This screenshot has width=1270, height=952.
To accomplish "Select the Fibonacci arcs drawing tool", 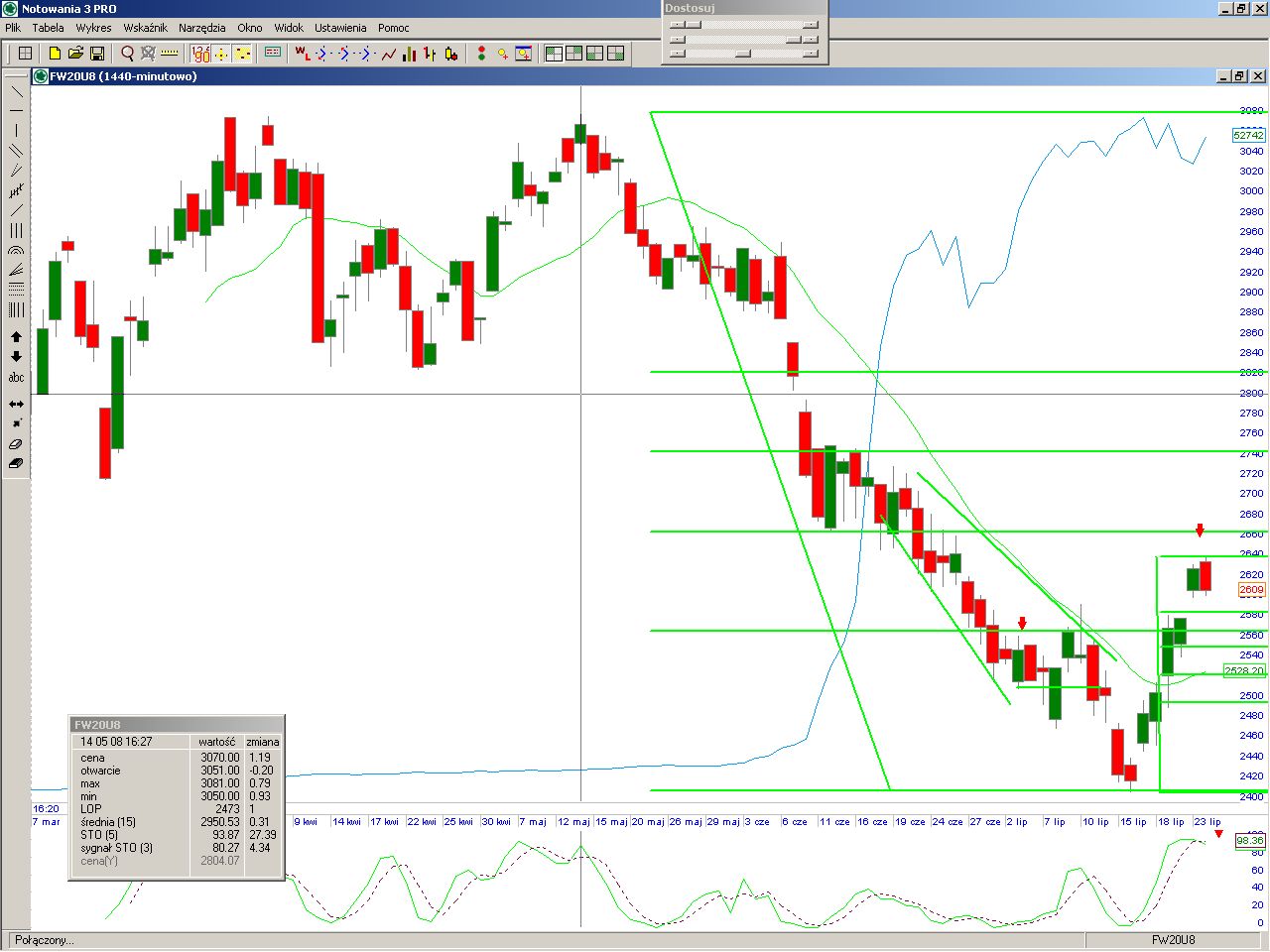I will [x=16, y=250].
